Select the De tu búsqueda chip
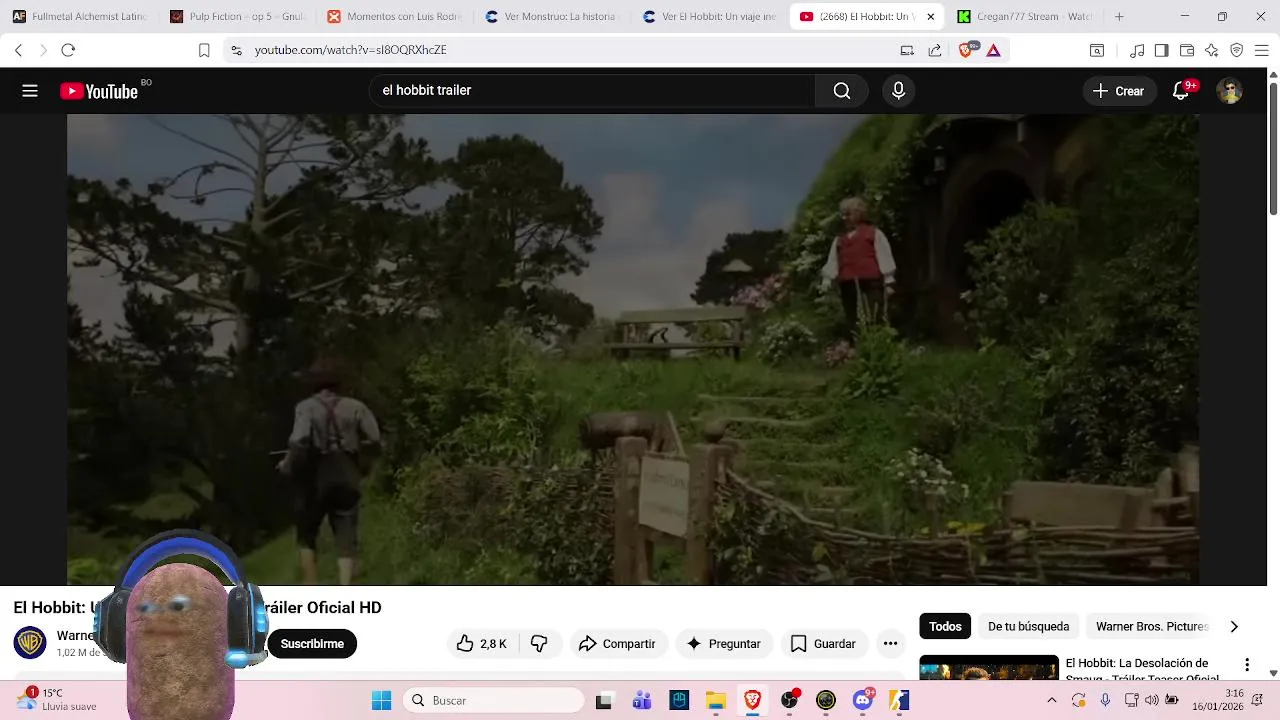The width and height of the screenshot is (1280, 720). pos(1029,627)
